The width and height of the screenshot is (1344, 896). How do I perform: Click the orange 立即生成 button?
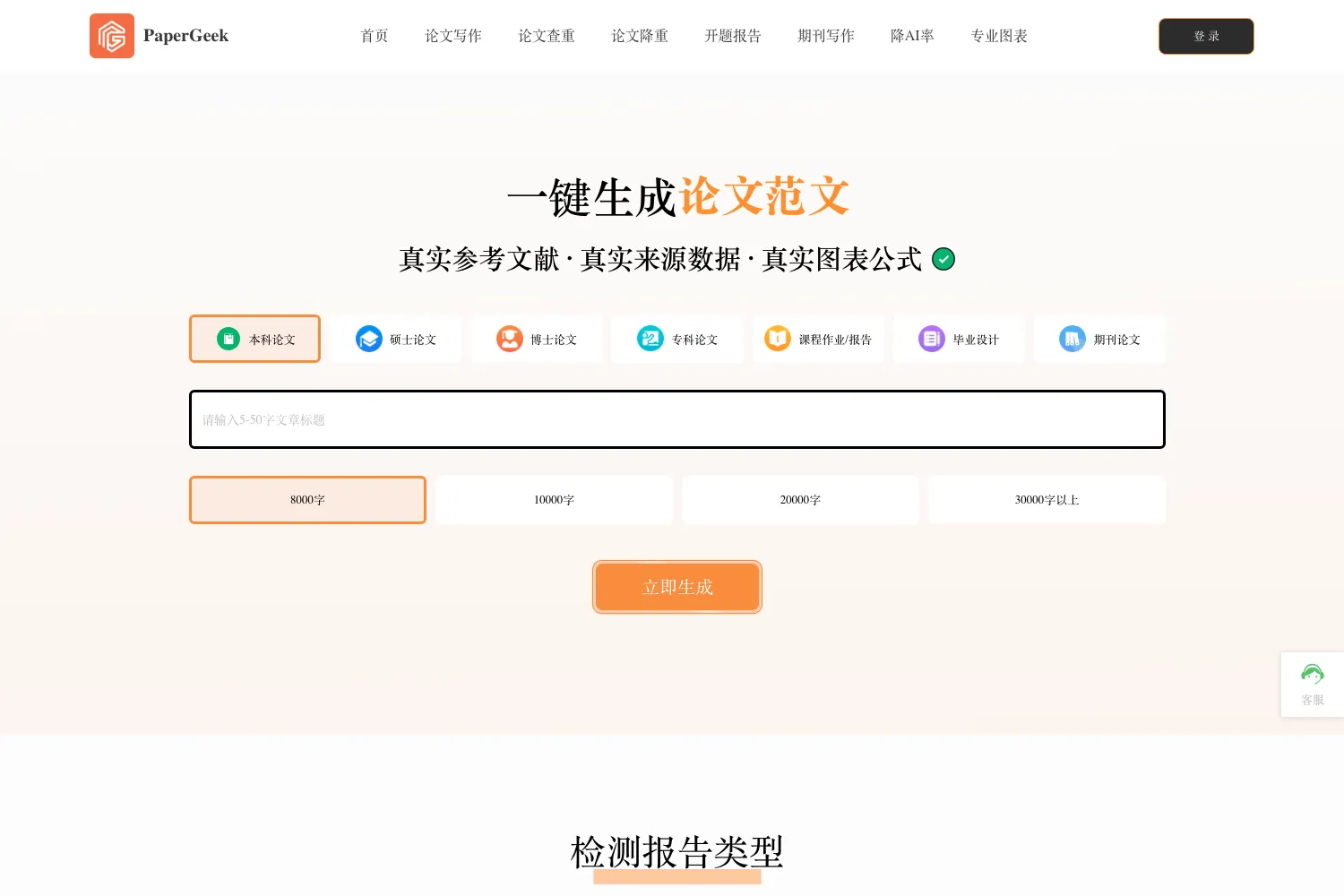click(x=677, y=587)
